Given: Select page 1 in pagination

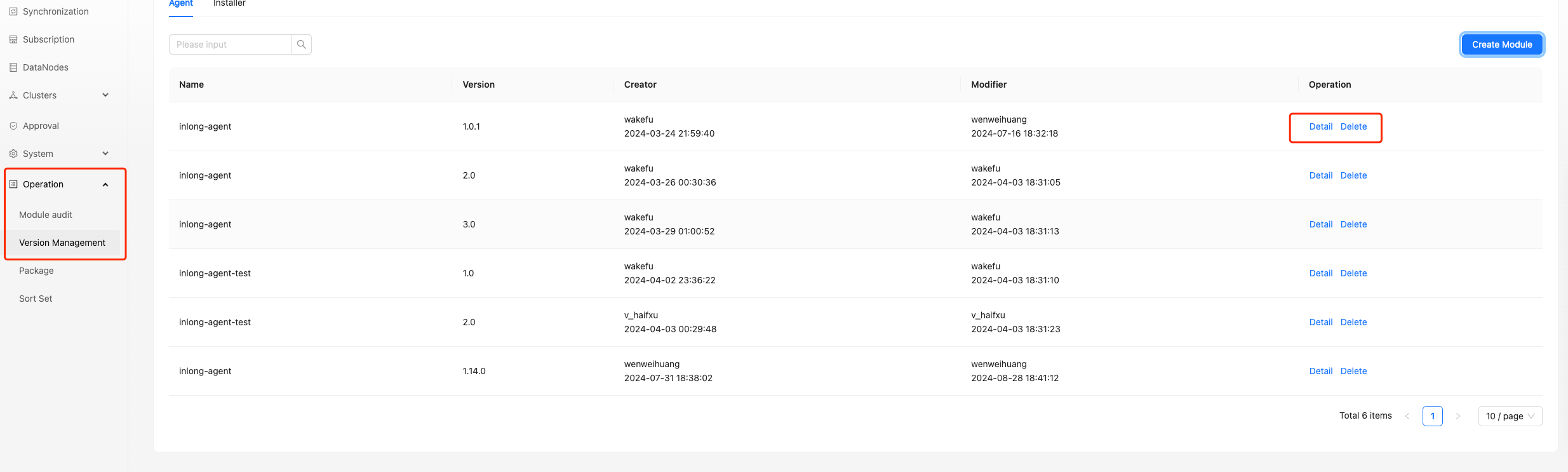Looking at the screenshot, I should coord(1432,416).
